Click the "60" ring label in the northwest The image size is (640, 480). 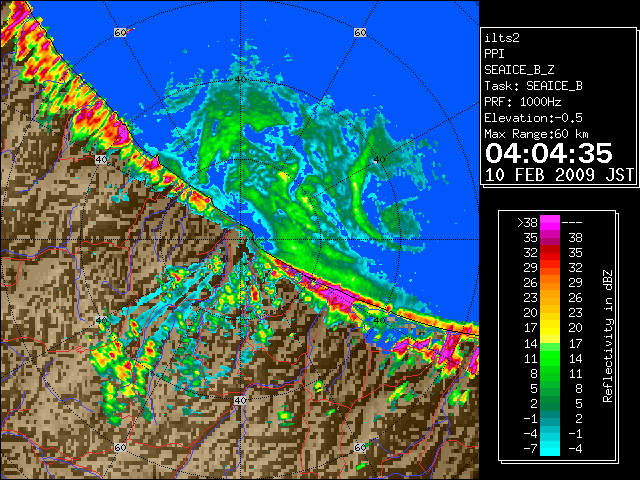120,32
